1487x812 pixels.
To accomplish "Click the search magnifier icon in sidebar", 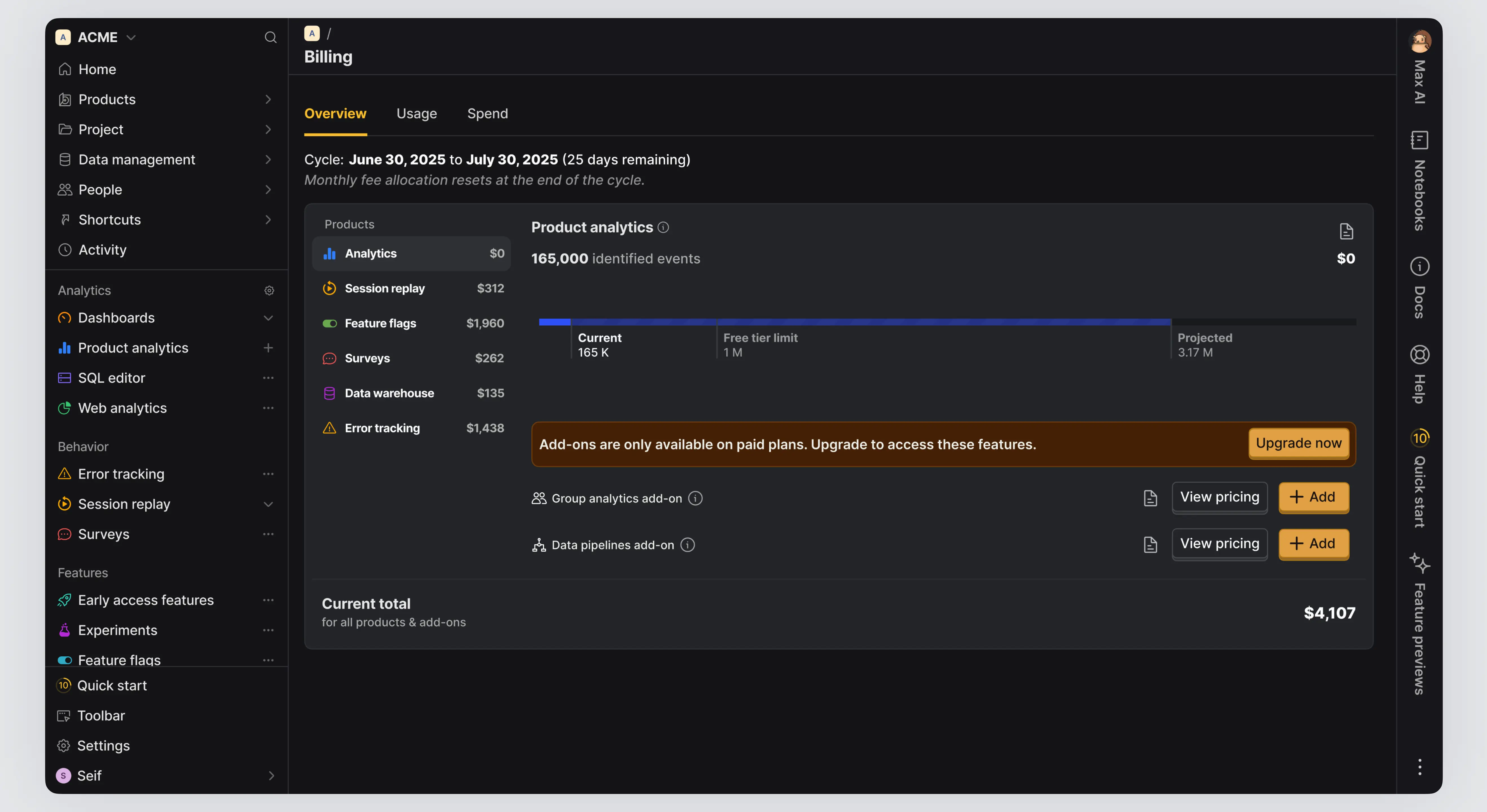I will (x=270, y=37).
